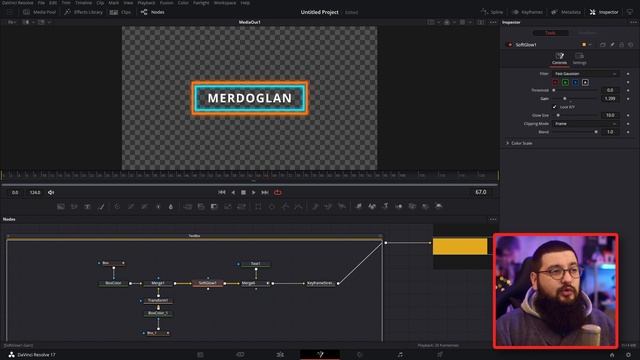Screen dimensions: 640x360
Task: Switch to the Controls tab in Inspector
Action: [x=559, y=59]
